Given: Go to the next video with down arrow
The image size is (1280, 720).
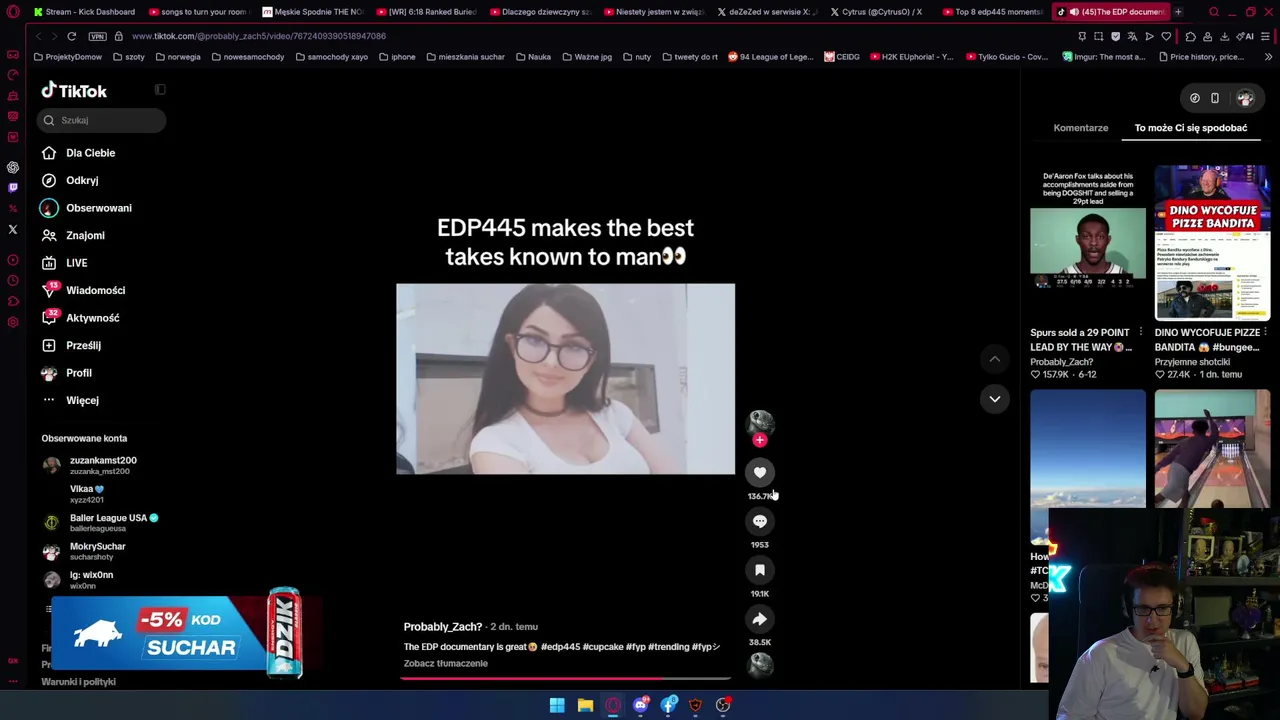Looking at the screenshot, I should pos(994,399).
